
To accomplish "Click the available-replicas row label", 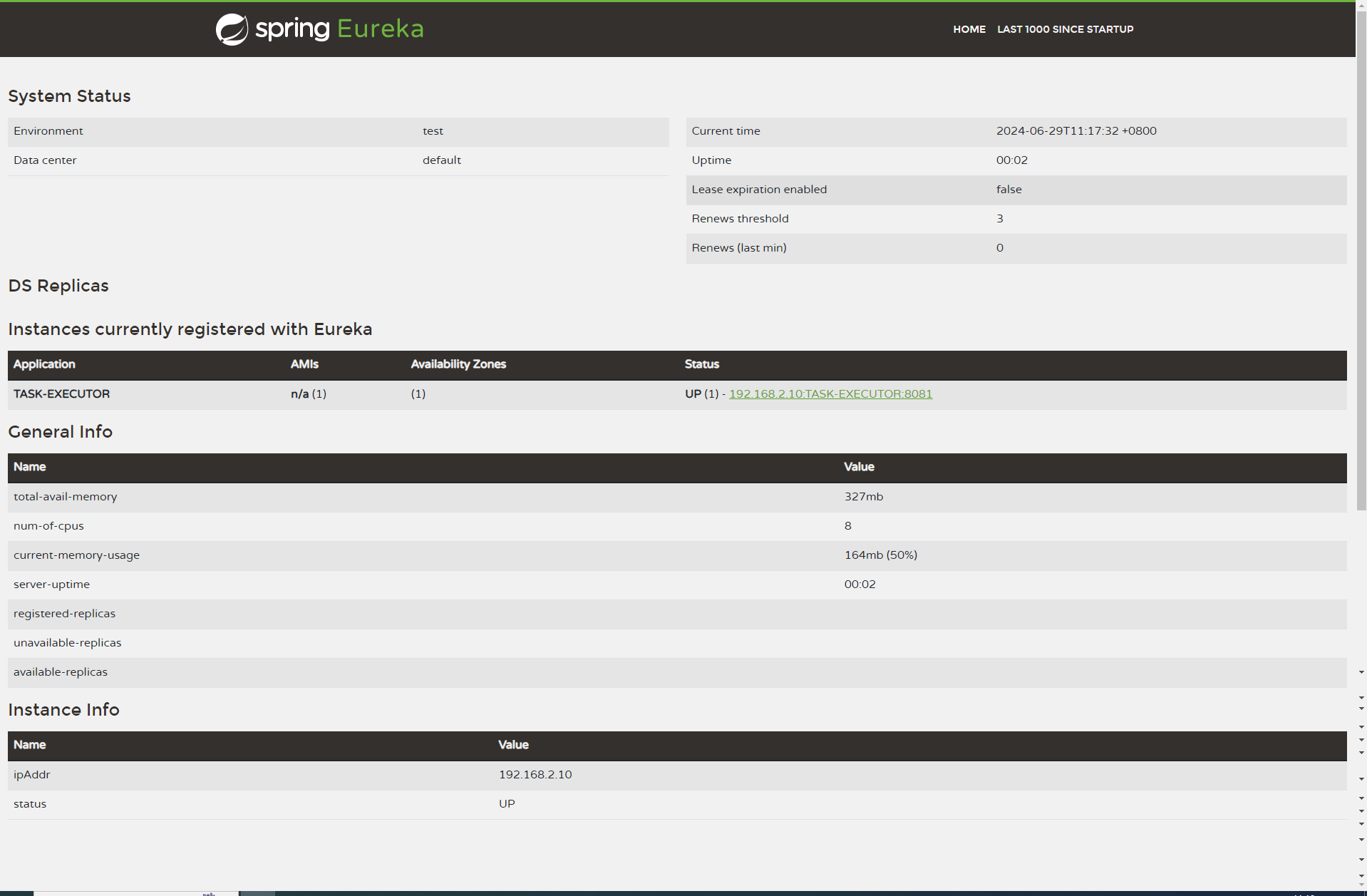I will pos(61,672).
